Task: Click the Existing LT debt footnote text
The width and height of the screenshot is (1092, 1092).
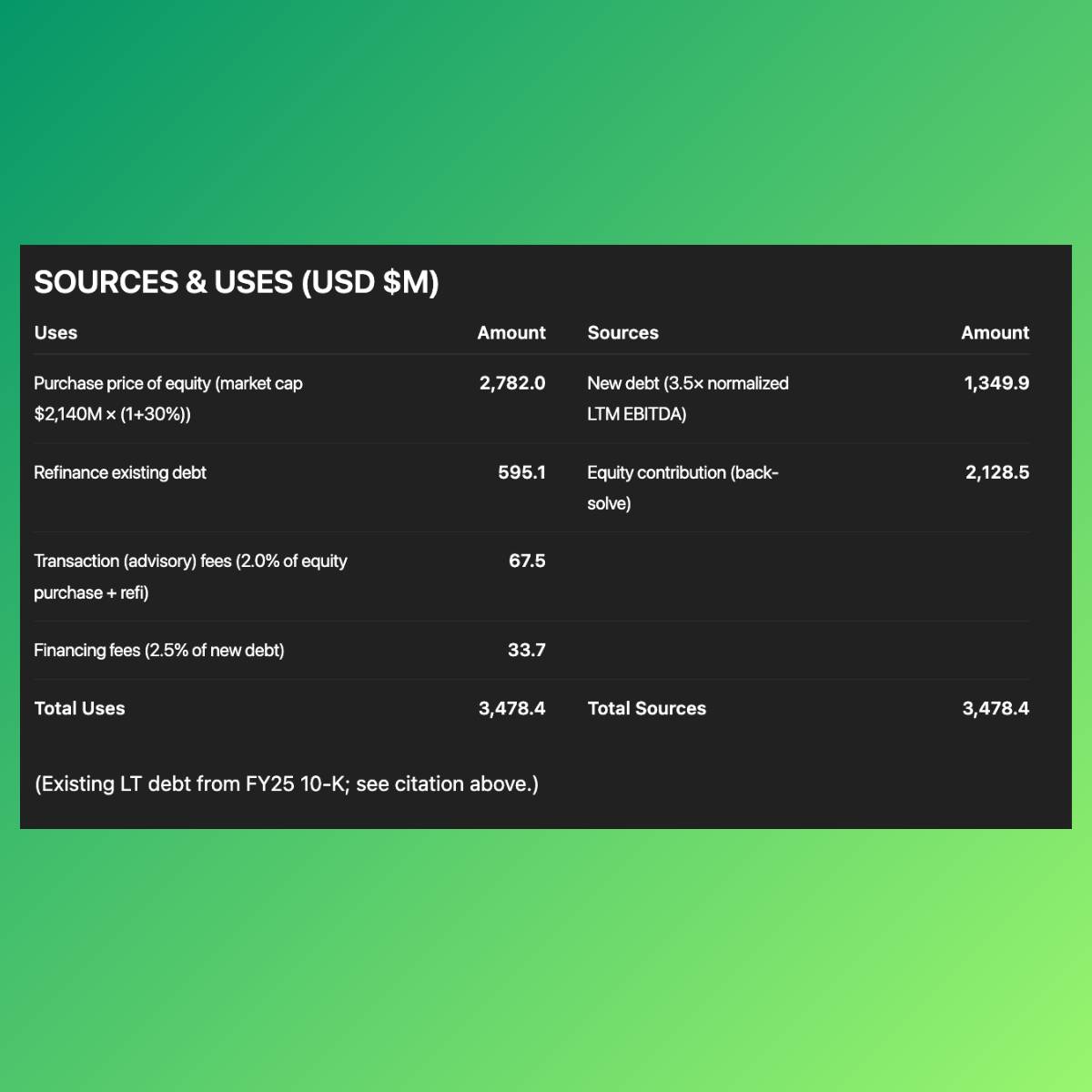Action: point(287,784)
